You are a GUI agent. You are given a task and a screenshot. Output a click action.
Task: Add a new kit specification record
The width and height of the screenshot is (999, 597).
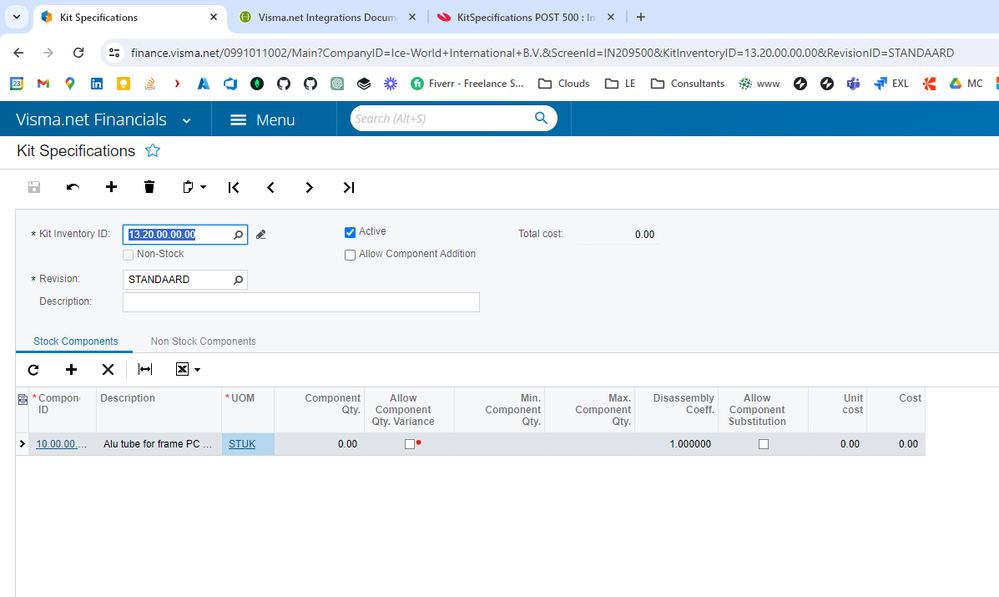(111, 187)
